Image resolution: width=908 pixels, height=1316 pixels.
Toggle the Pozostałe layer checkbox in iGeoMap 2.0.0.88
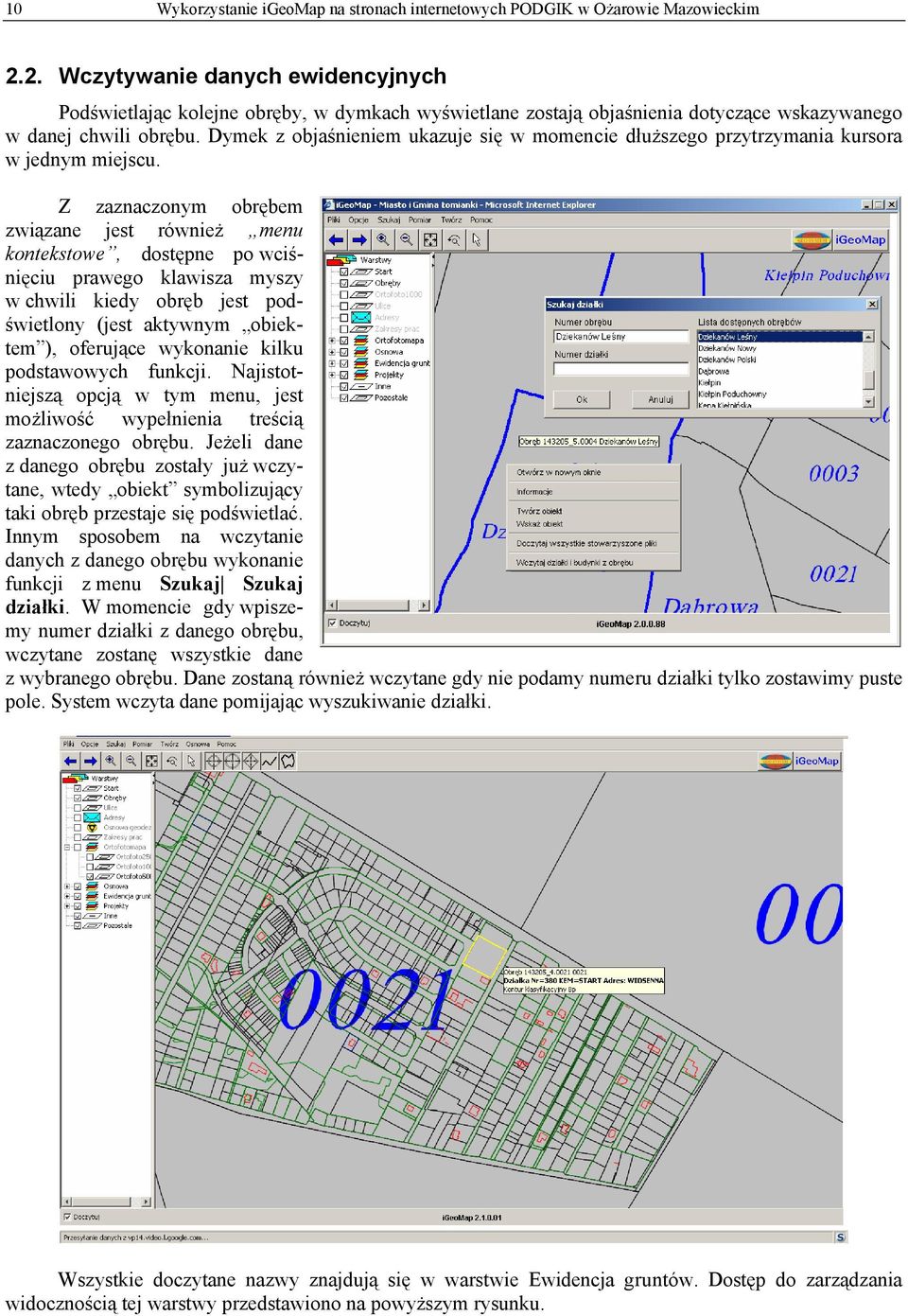[345, 397]
